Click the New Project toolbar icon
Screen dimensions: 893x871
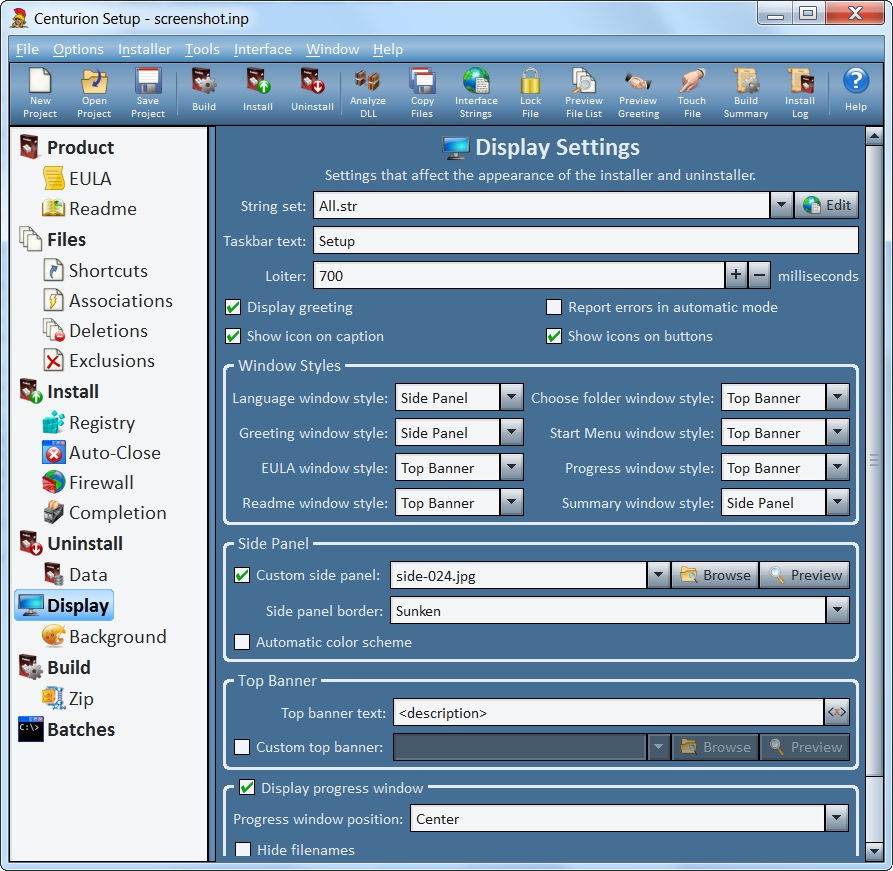[40, 93]
